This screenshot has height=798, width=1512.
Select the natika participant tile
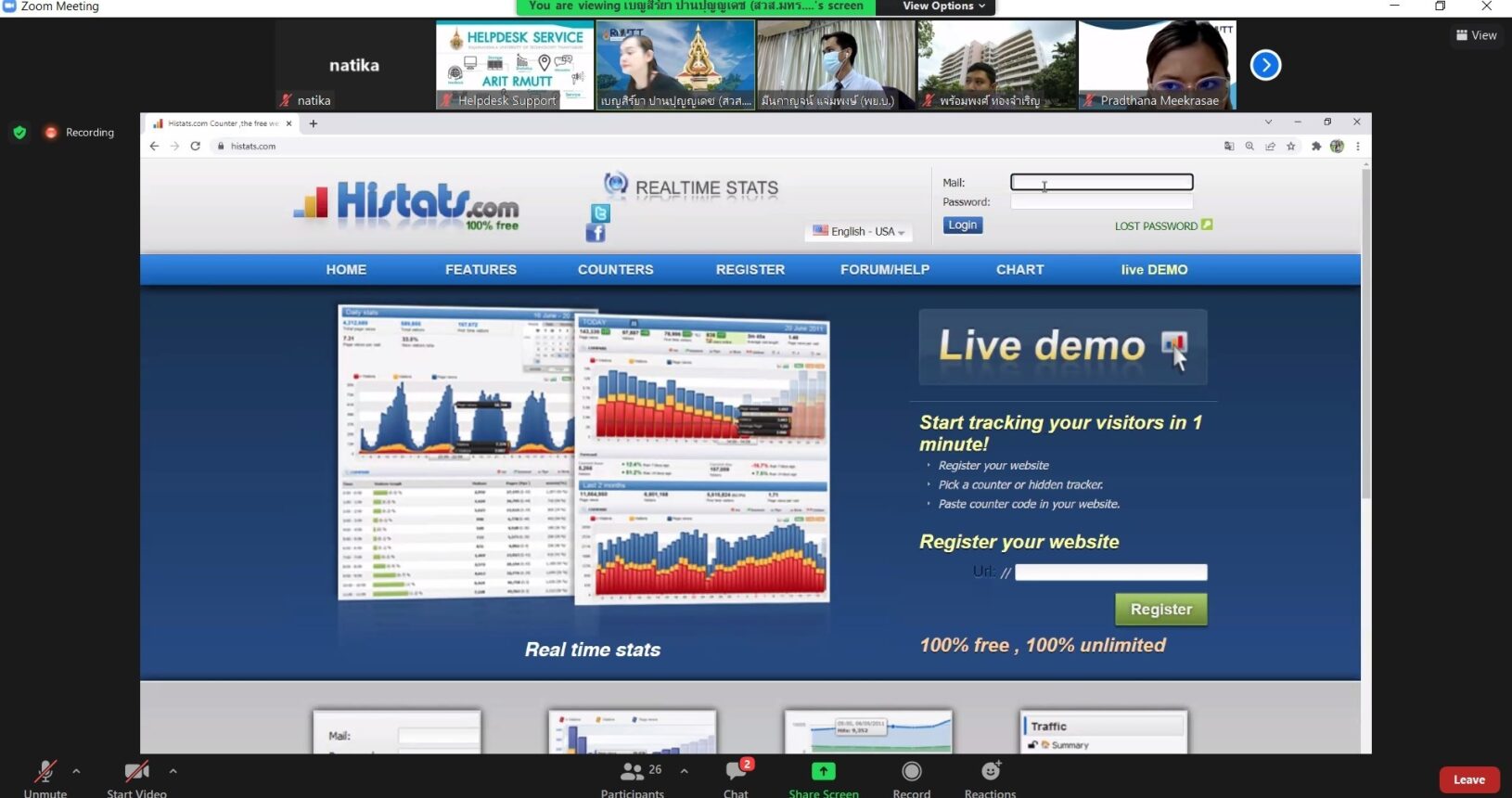(x=354, y=65)
